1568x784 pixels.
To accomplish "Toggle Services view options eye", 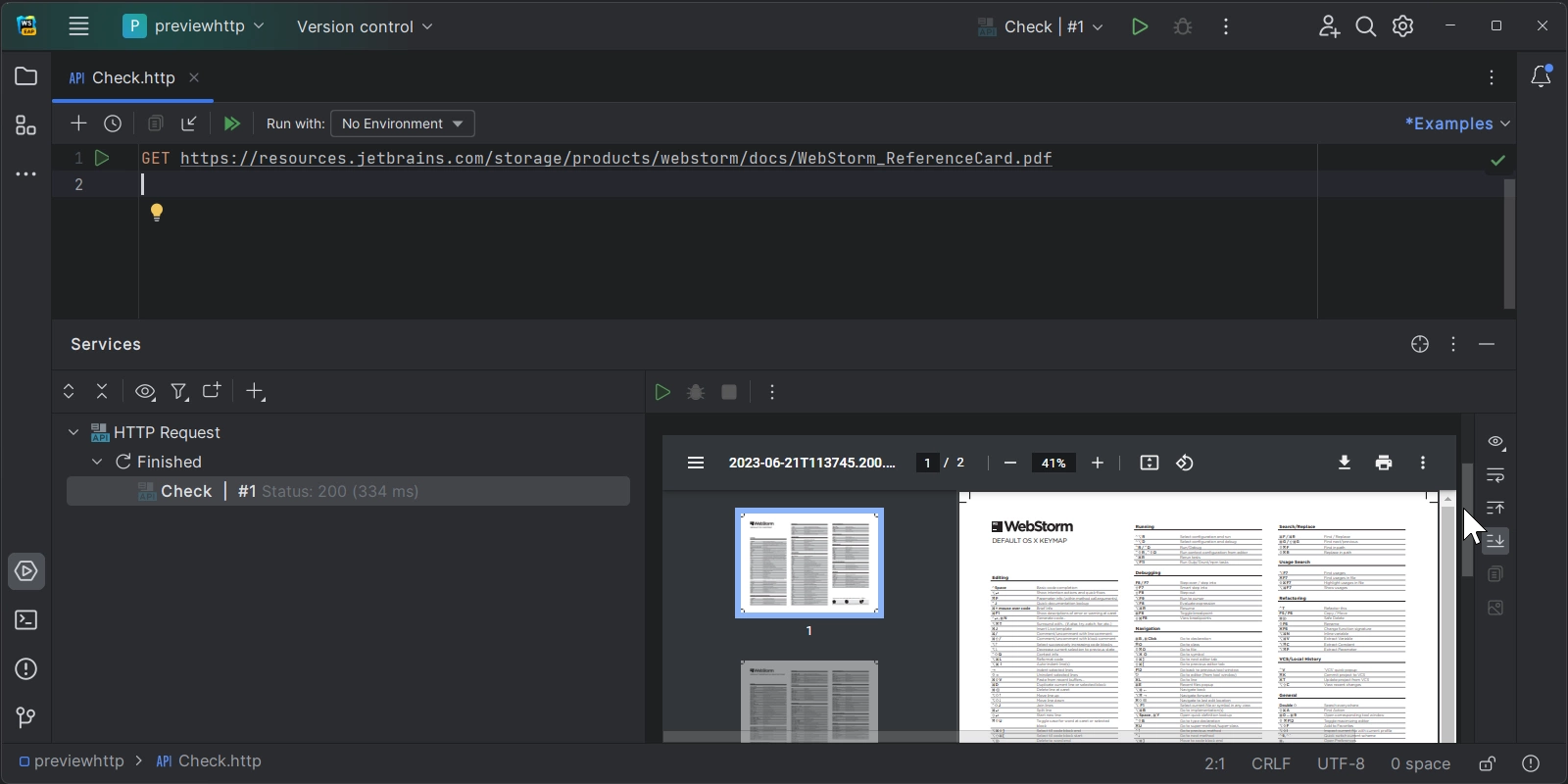I will pyautogui.click(x=145, y=392).
